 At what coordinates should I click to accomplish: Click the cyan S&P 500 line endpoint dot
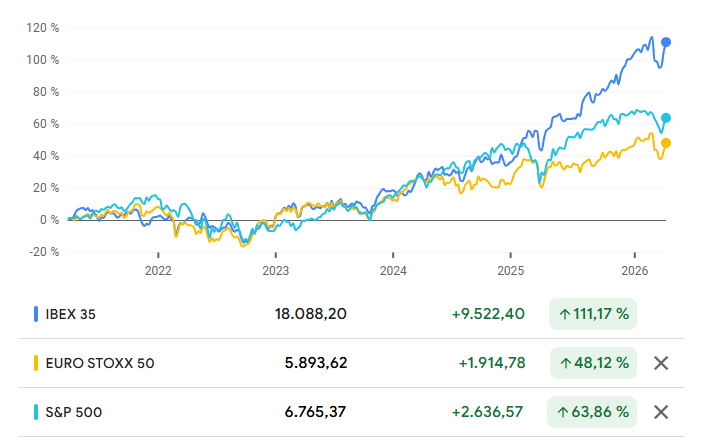[x=666, y=118]
